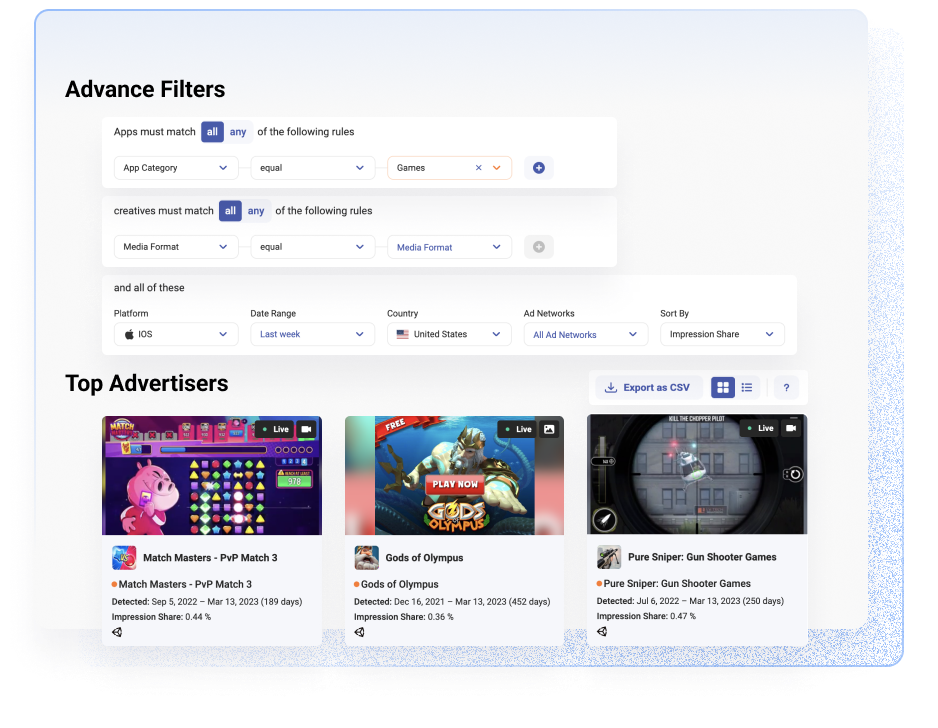The image size is (938, 728).
Task: Click image format icon on Gods of Olympus creative
Action: [549, 429]
